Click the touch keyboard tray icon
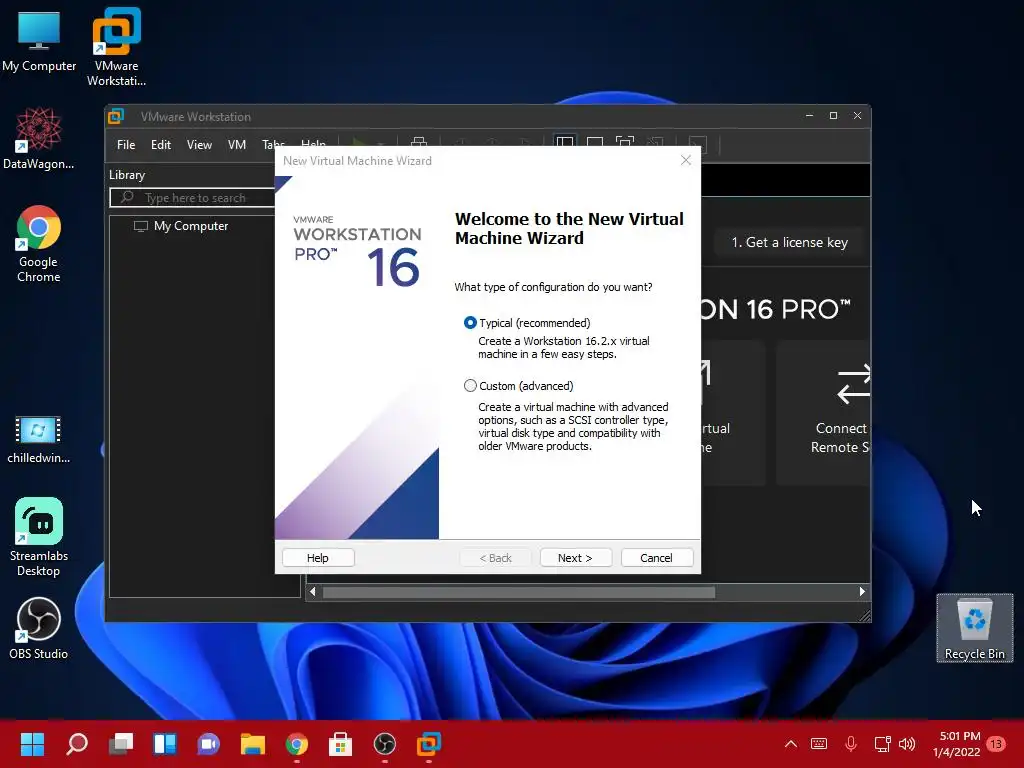This screenshot has width=1024, height=768. (x=819, y=744)
